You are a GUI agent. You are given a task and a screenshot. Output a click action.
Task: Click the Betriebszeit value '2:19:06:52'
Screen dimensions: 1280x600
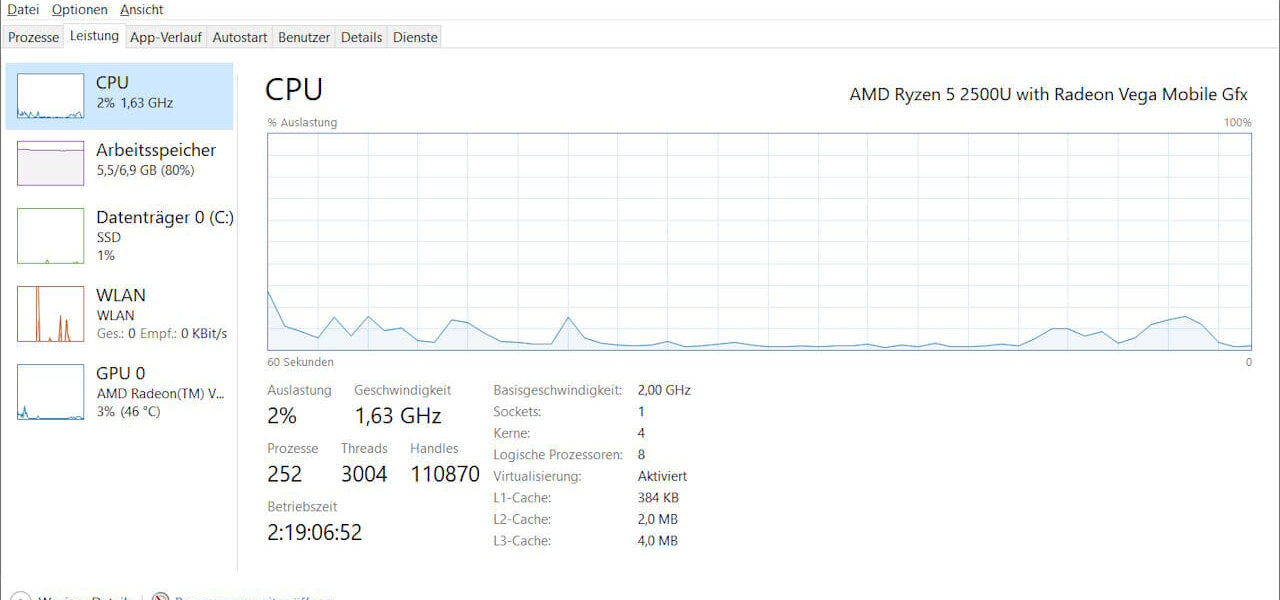coord(314,532)
